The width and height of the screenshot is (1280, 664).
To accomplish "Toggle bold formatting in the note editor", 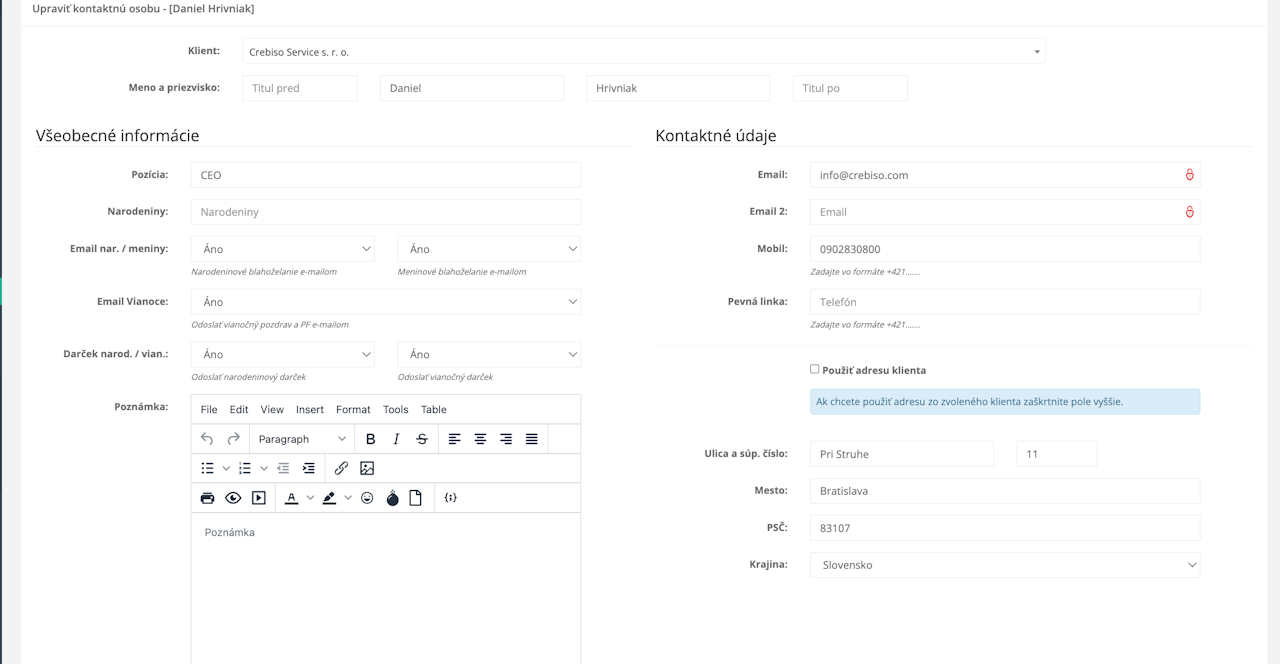I will point(371,439).
